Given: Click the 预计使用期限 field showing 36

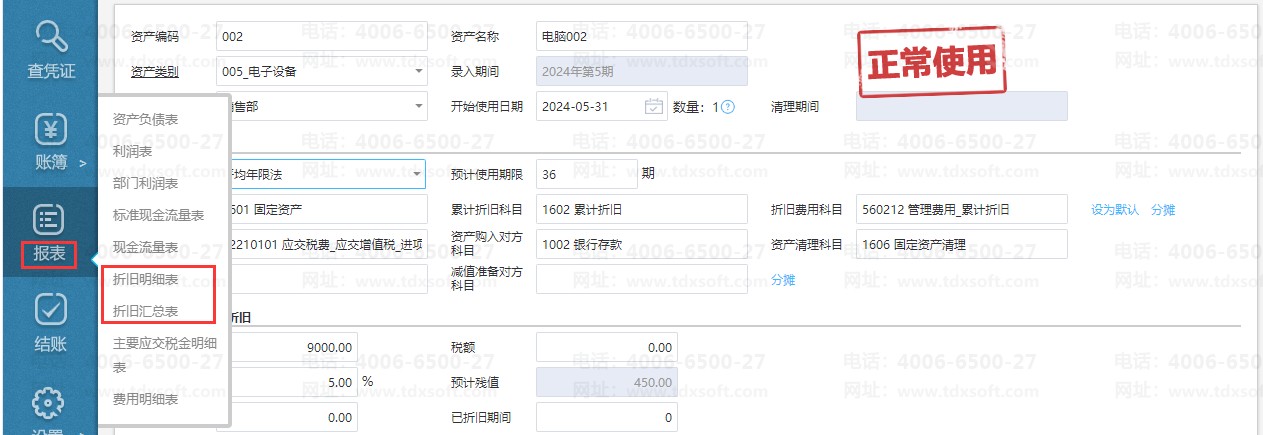Looking at the screenshot, I should 586,174.
